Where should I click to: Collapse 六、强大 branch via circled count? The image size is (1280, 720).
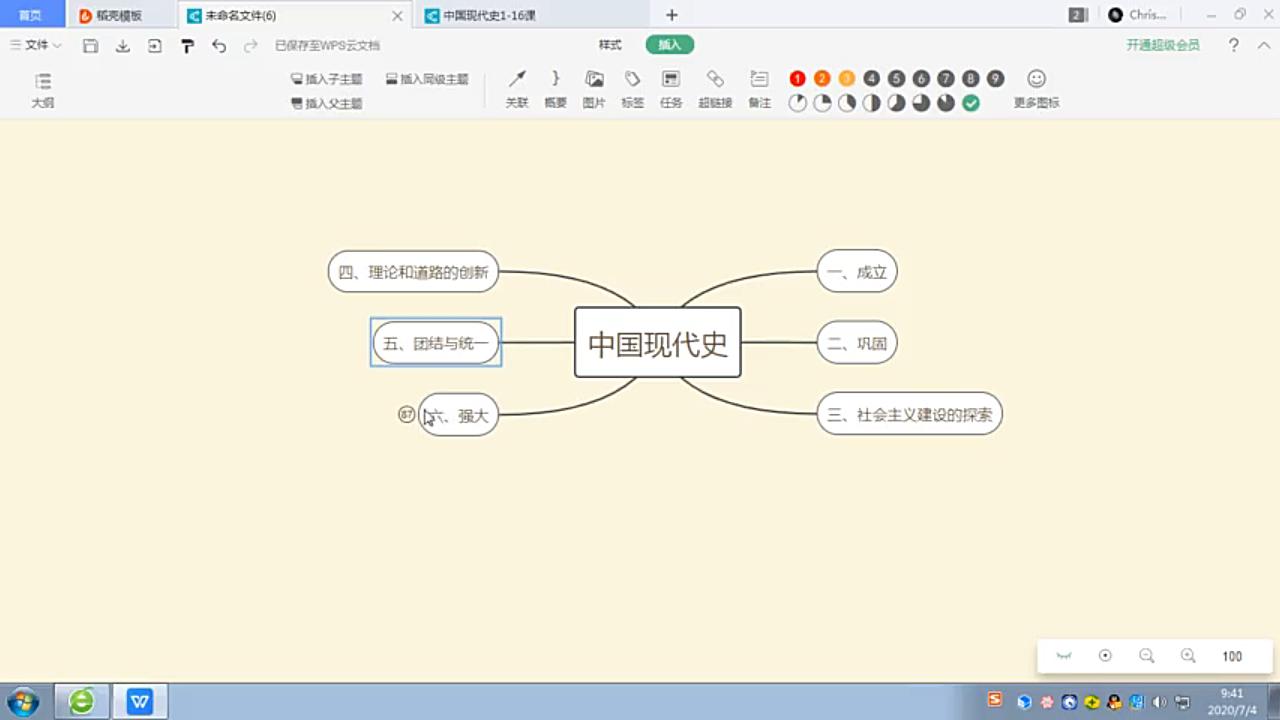point(407,414)
